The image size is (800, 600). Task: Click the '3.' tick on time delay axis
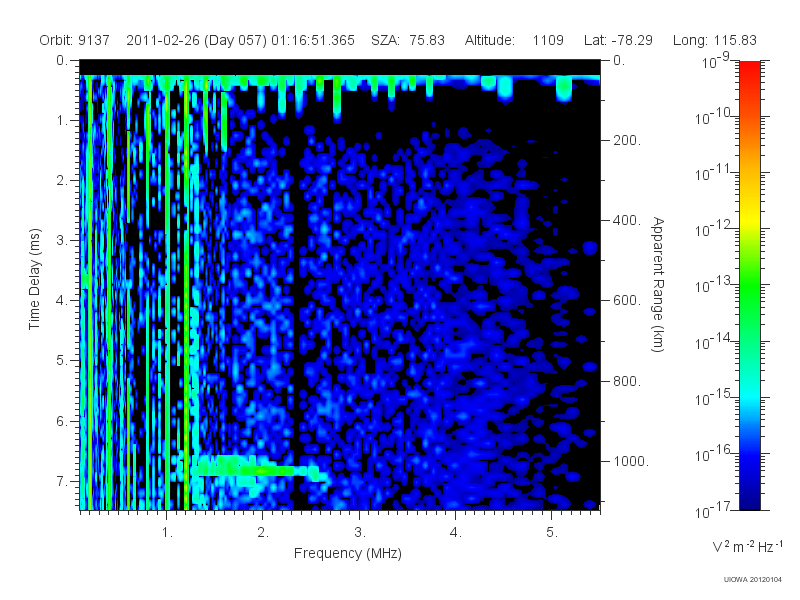pyautogui.click(x=62, y=240)
